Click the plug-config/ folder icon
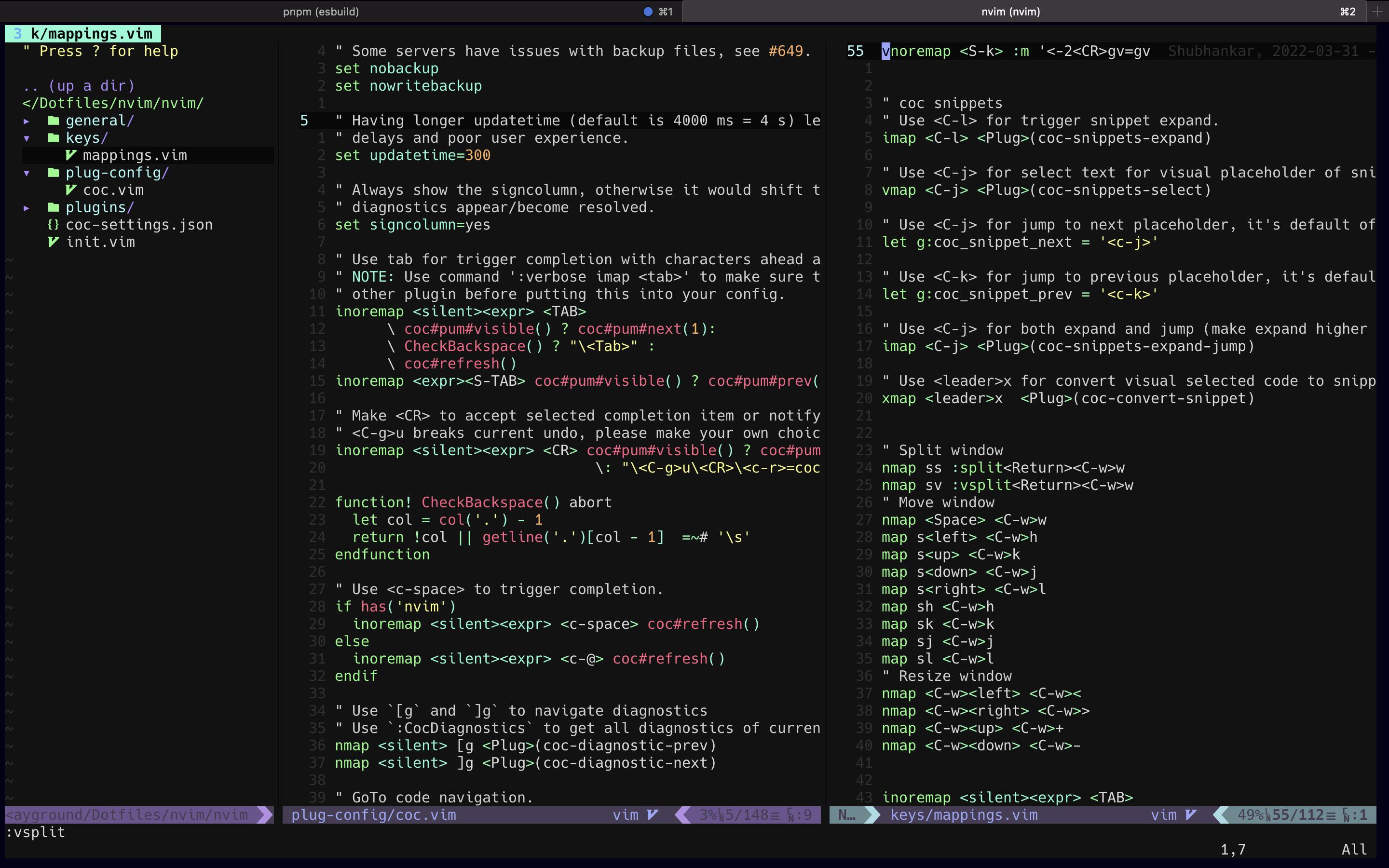This screenshot has width=1389, height=868. coord(54,172)
